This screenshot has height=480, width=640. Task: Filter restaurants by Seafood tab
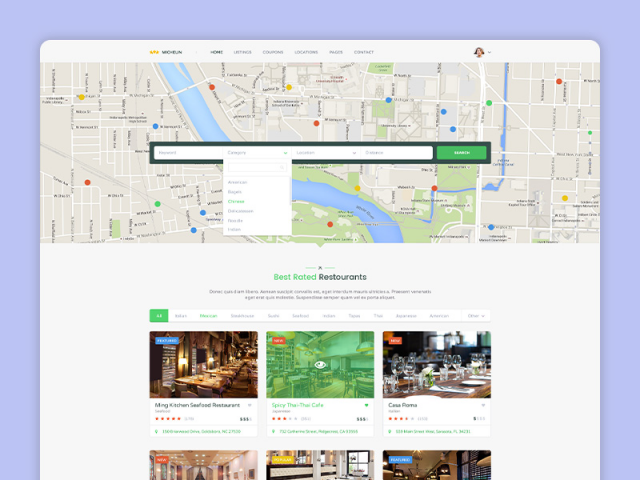pos(300,316)
